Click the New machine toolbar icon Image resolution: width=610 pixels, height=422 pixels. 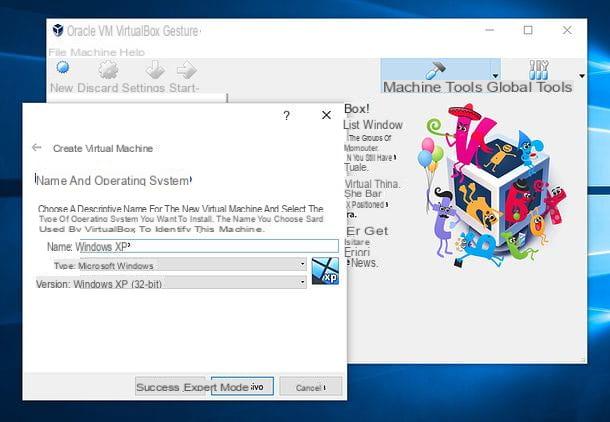(63, 68)
